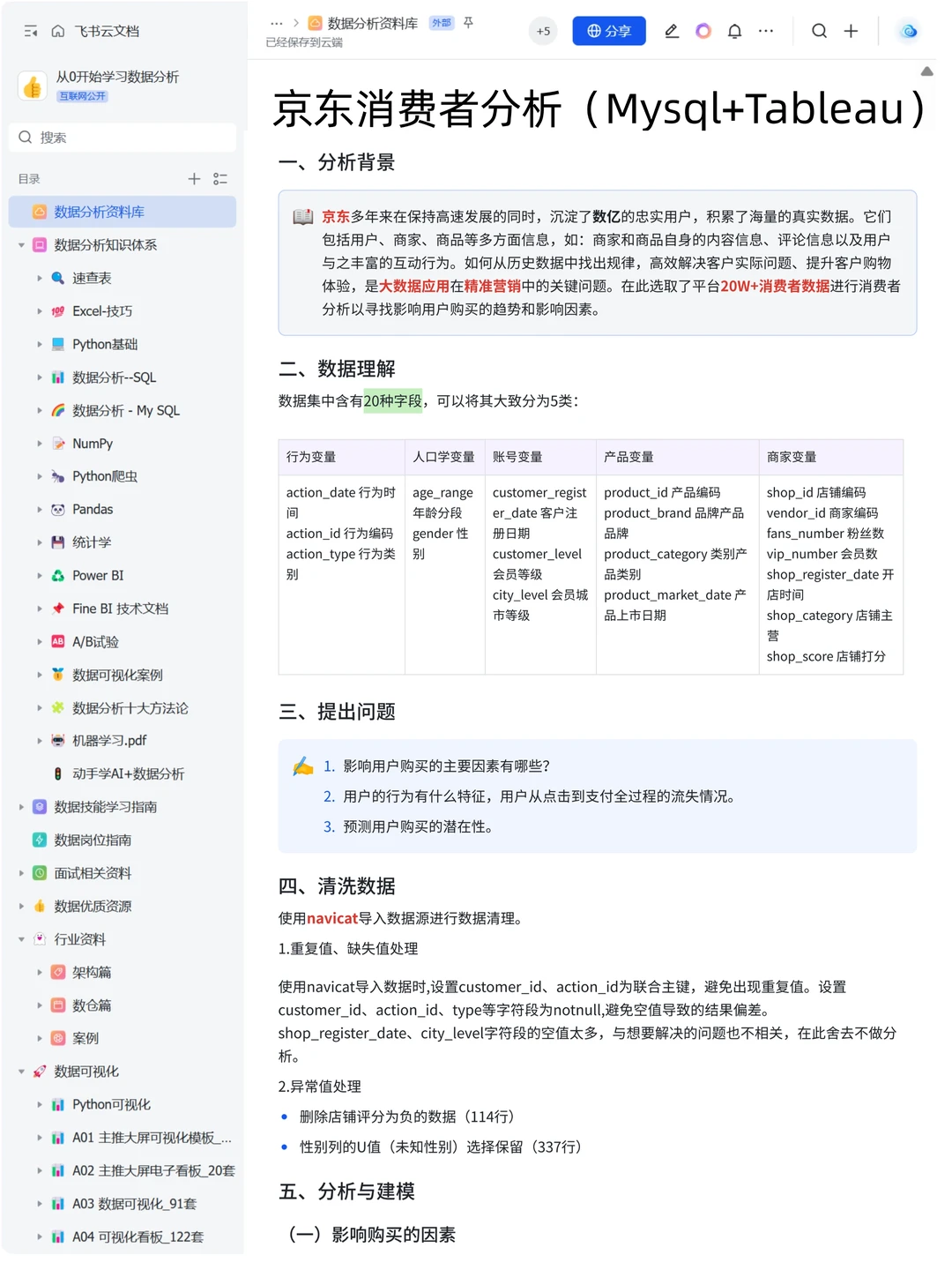Pin the document with the pin icon
The height and width of the screenshot is (1270, 952).
[469, 23]
